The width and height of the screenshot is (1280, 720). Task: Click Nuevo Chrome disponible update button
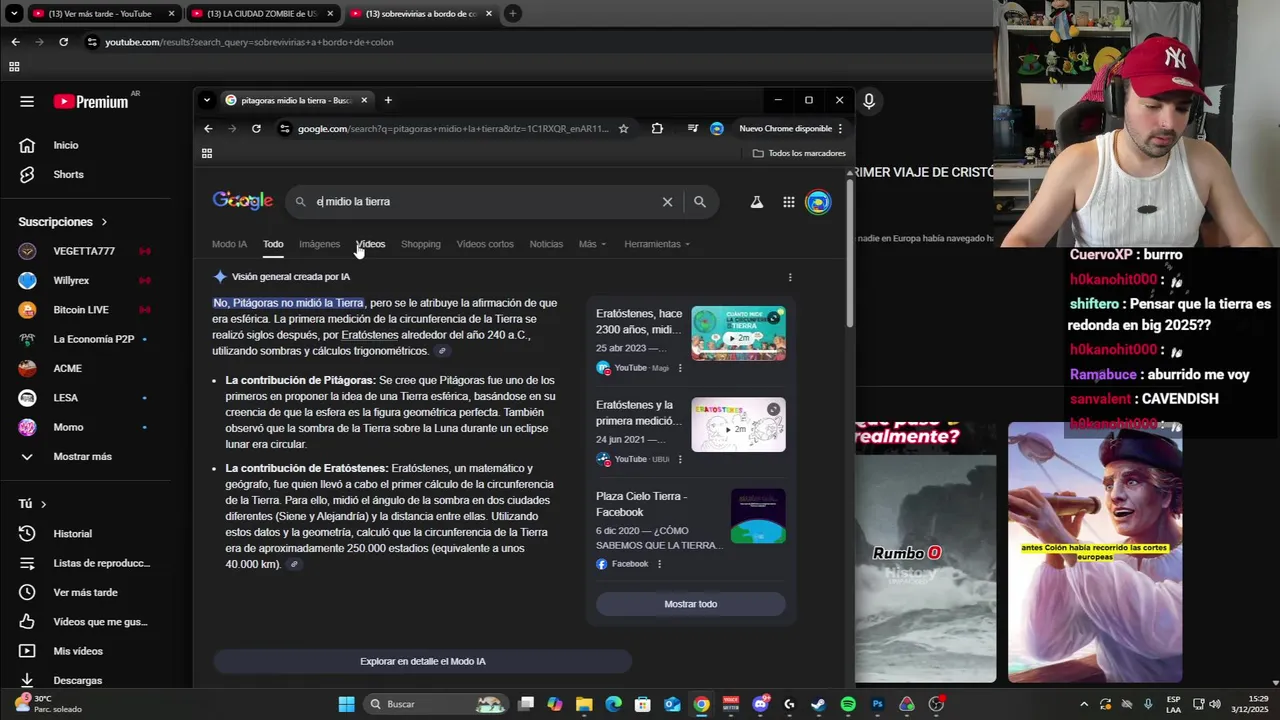tap(785, 128)
